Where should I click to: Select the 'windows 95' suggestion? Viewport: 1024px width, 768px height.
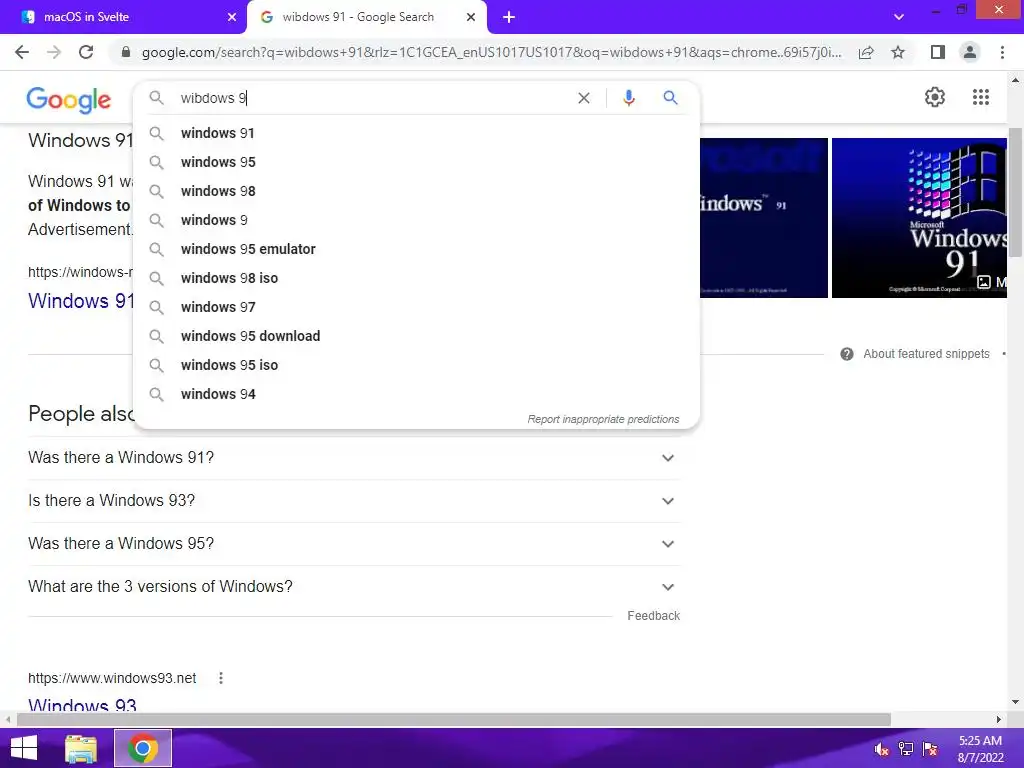pos(417,162)
